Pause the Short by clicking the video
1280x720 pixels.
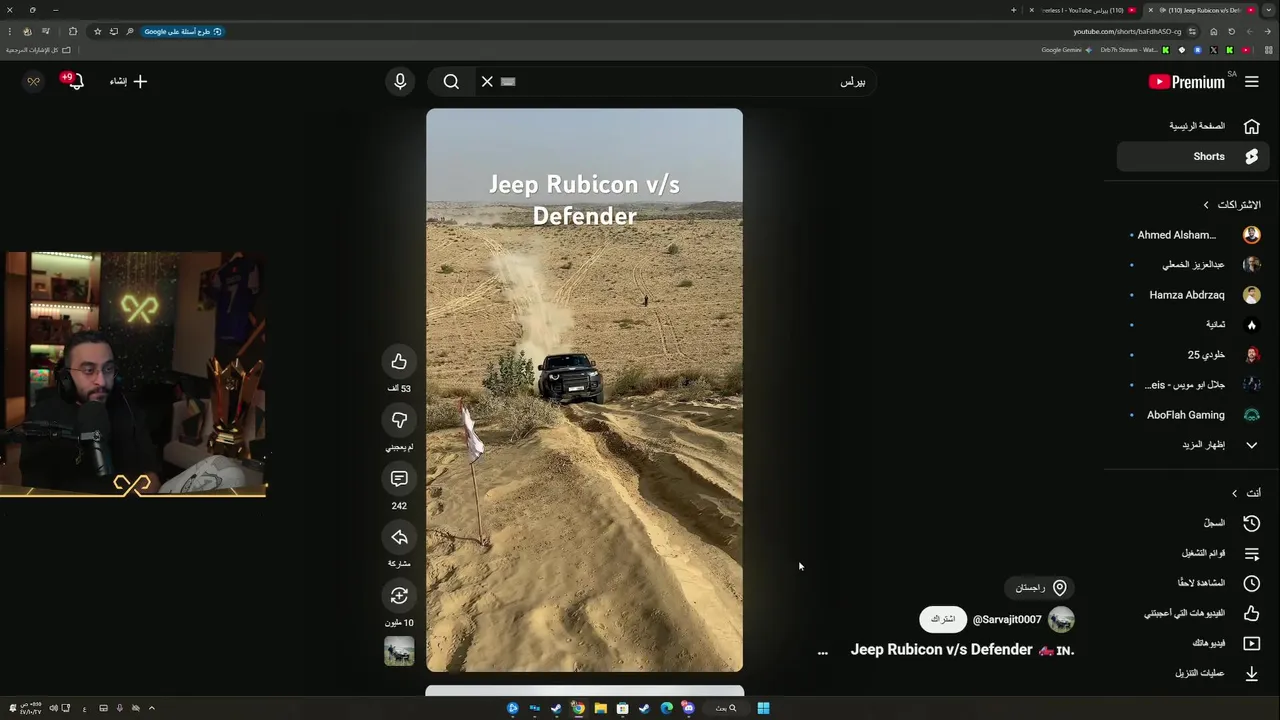pyautogui.click(x=584, y=390)
